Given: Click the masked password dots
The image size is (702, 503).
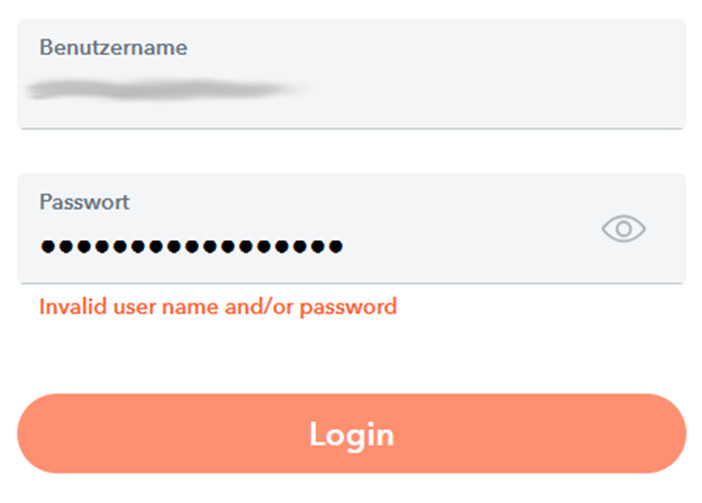Looking at the screenshot, I should [190, 245].
